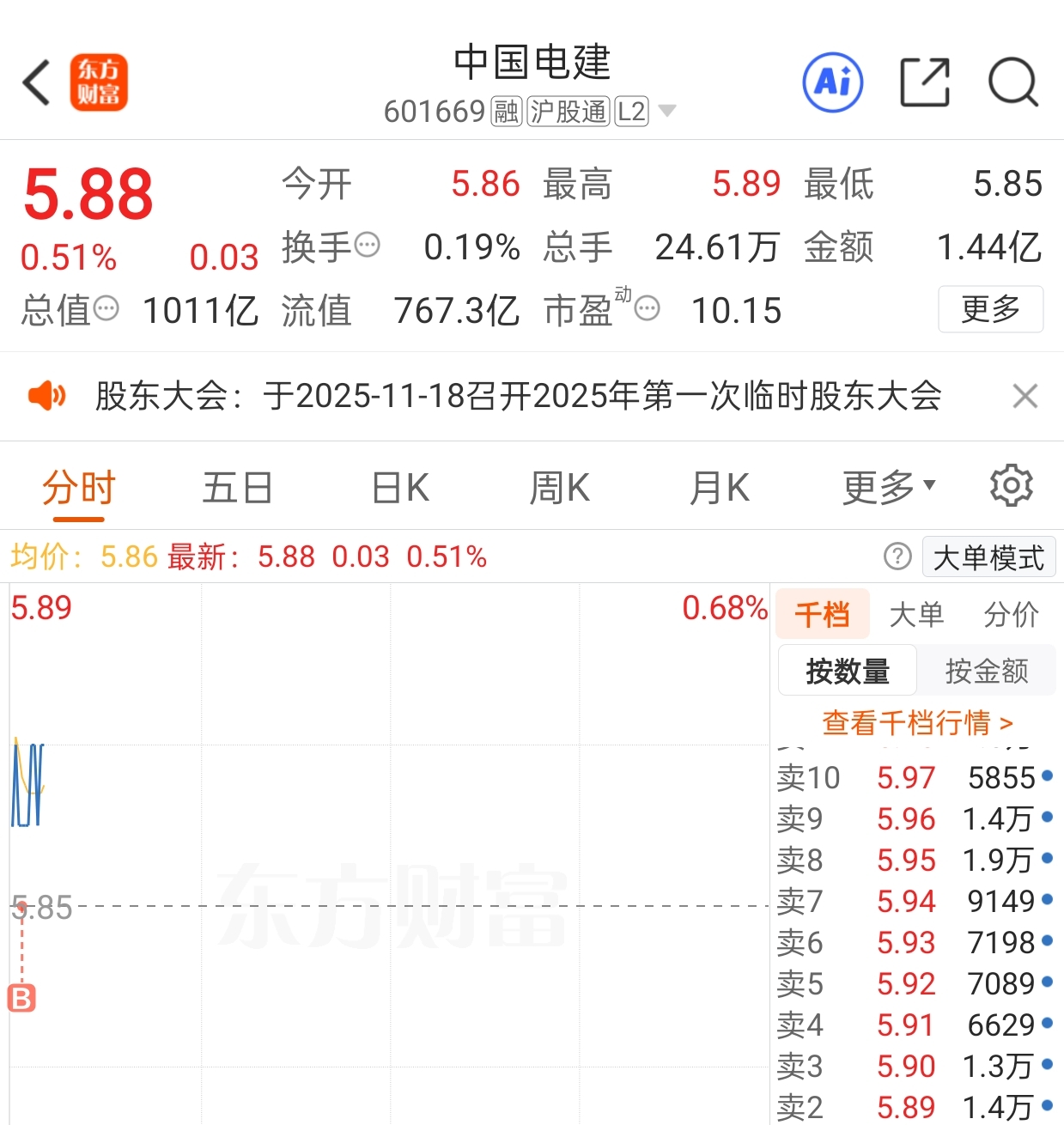This screenshot has width=1064, height=1125.
Task: Tap the B marker on chart
Action: tap(21, 998)
